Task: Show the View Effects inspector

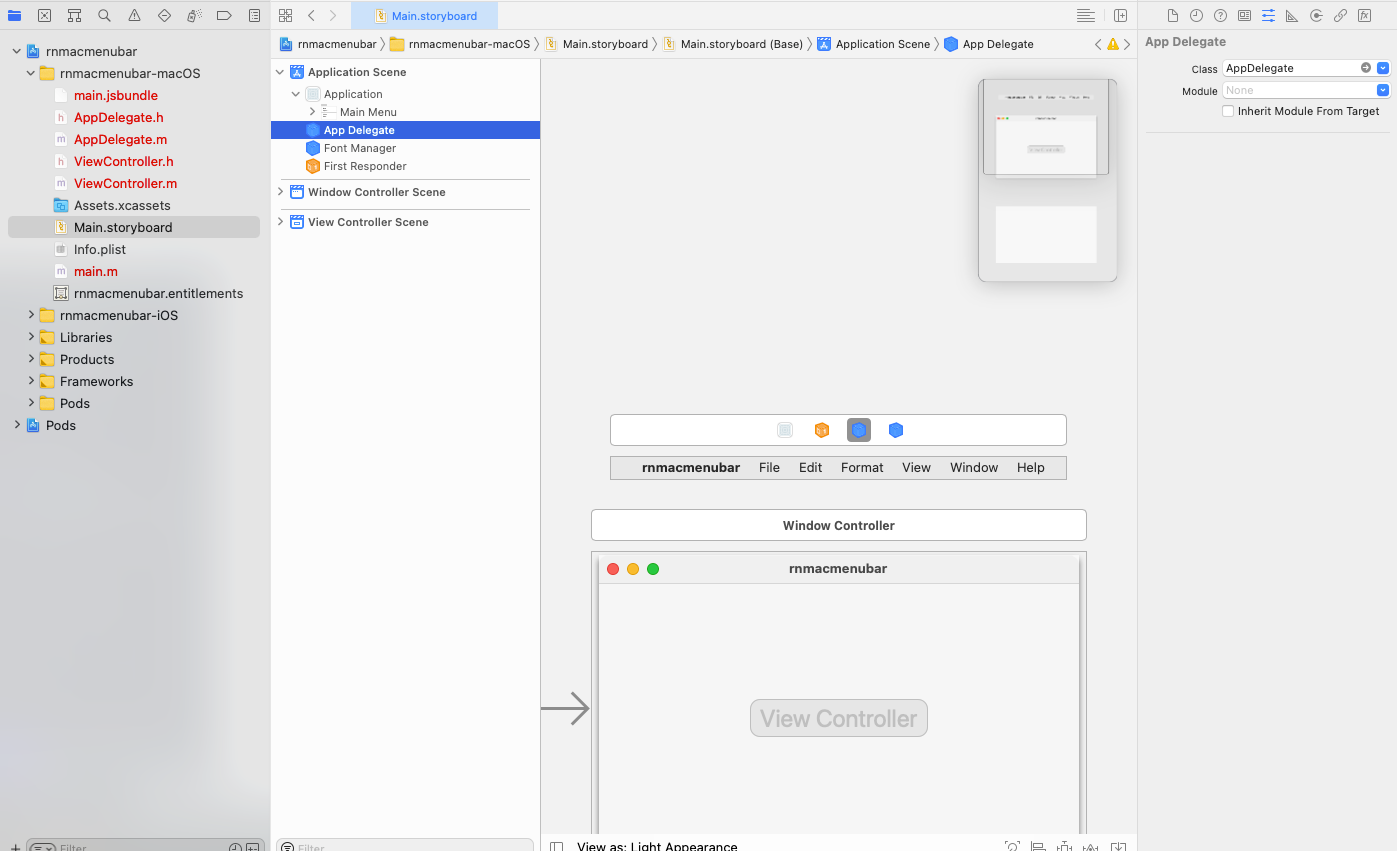Action: (1364, 16)
